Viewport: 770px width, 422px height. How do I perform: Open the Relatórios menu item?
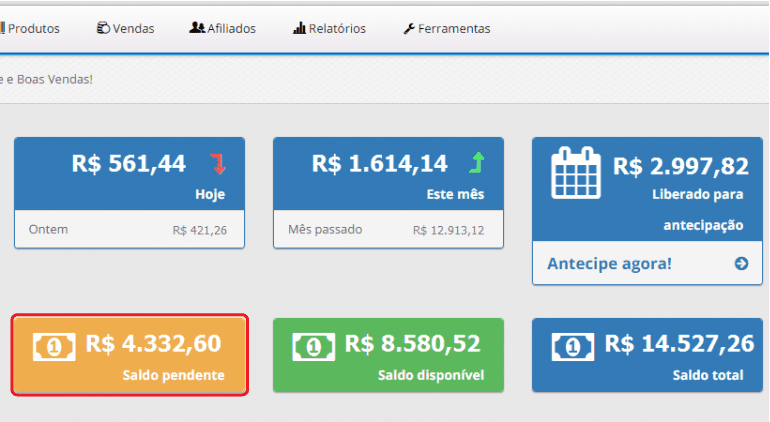pyautogui.click(x=330, y=28)
